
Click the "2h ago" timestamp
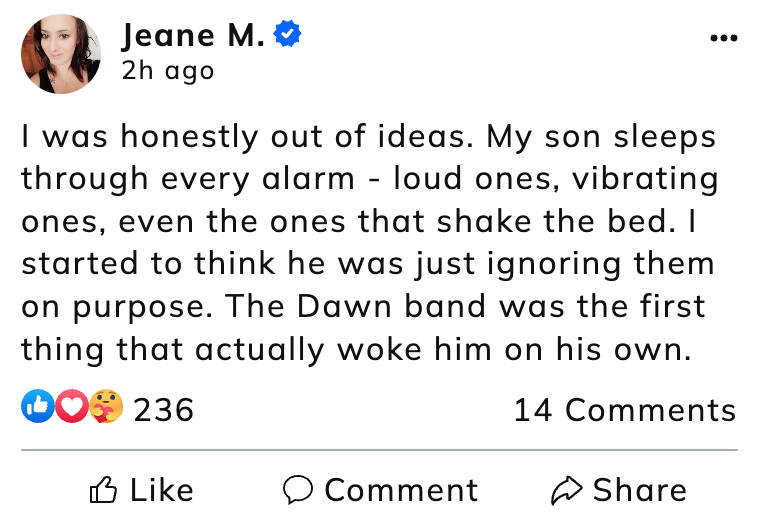click(x=167, y=71)
